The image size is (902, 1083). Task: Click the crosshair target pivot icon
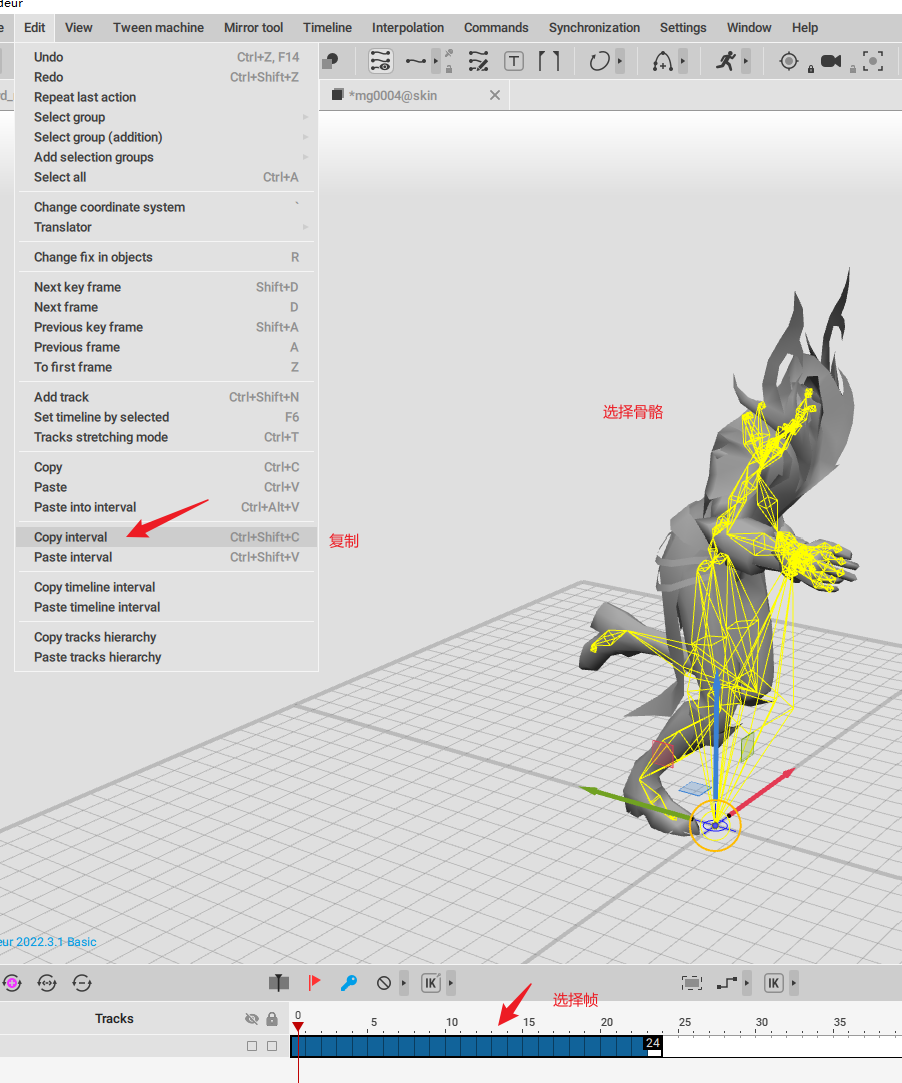788,61
